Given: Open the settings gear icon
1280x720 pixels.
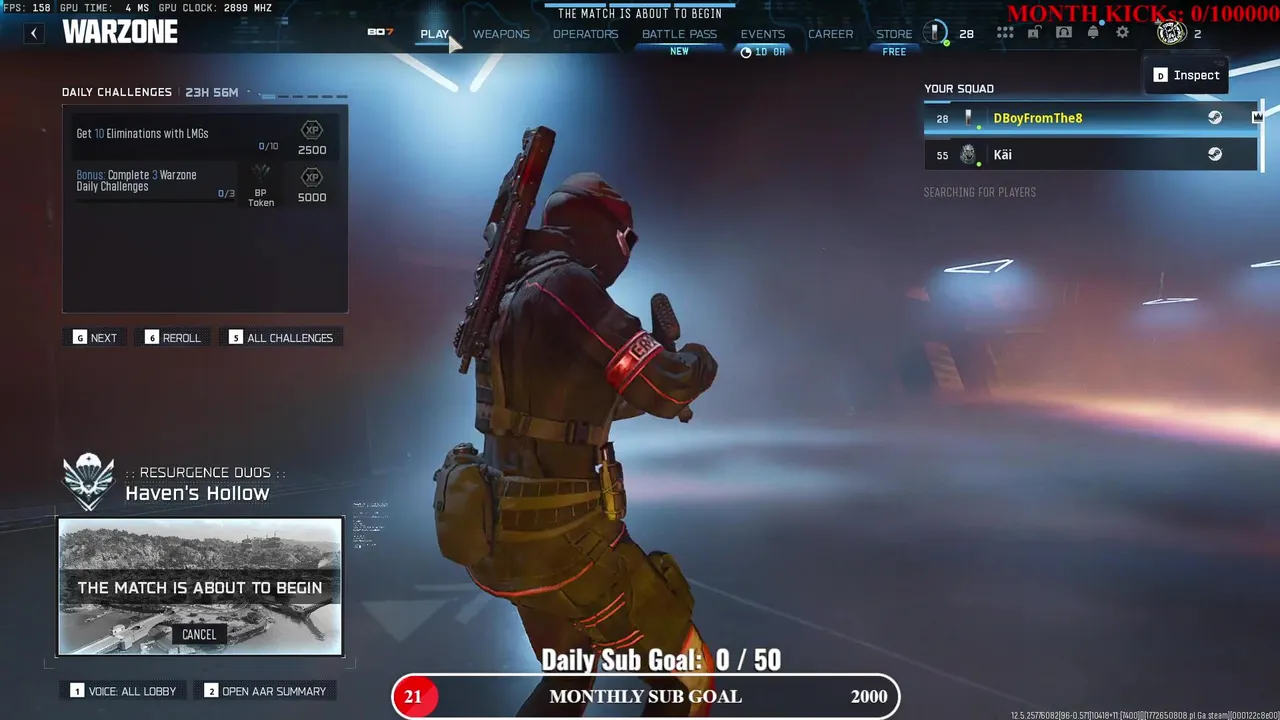Looking at the screenshot, I should pyautogui.click(x=1122, y=33).
